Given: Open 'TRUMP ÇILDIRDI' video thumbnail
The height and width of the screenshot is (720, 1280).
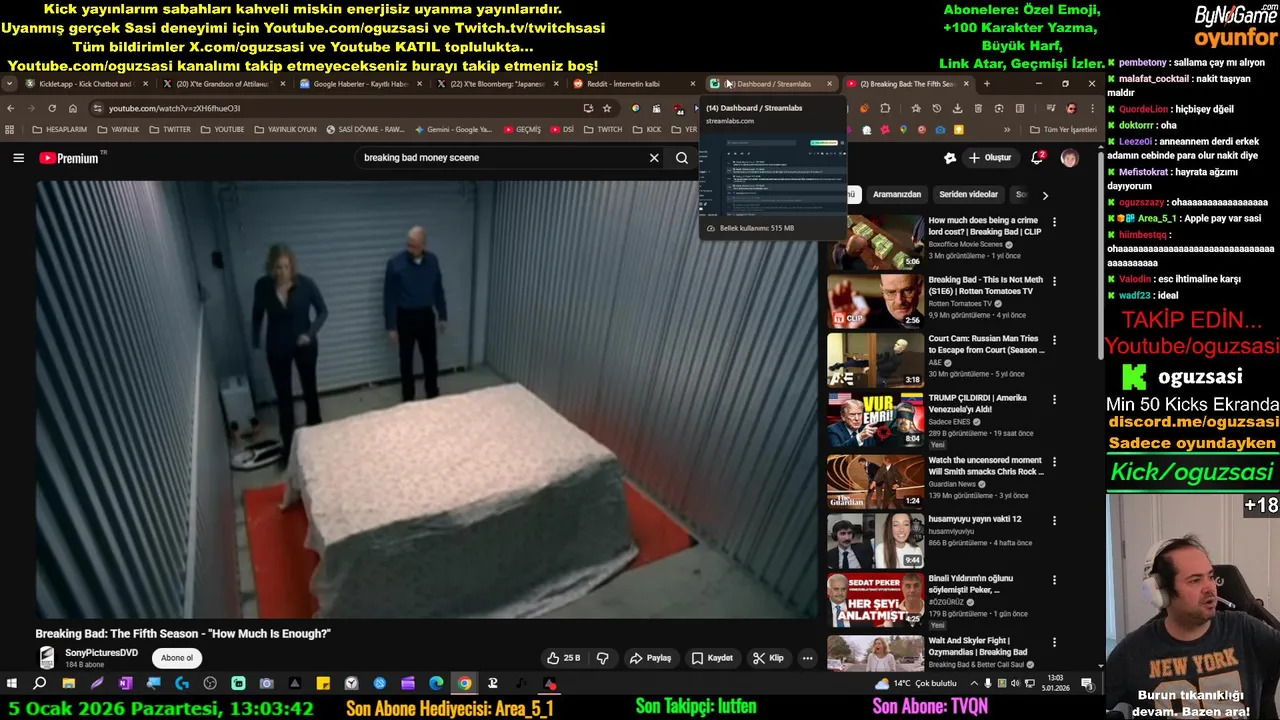Looking at the screenshot, I should click(875, 420).
